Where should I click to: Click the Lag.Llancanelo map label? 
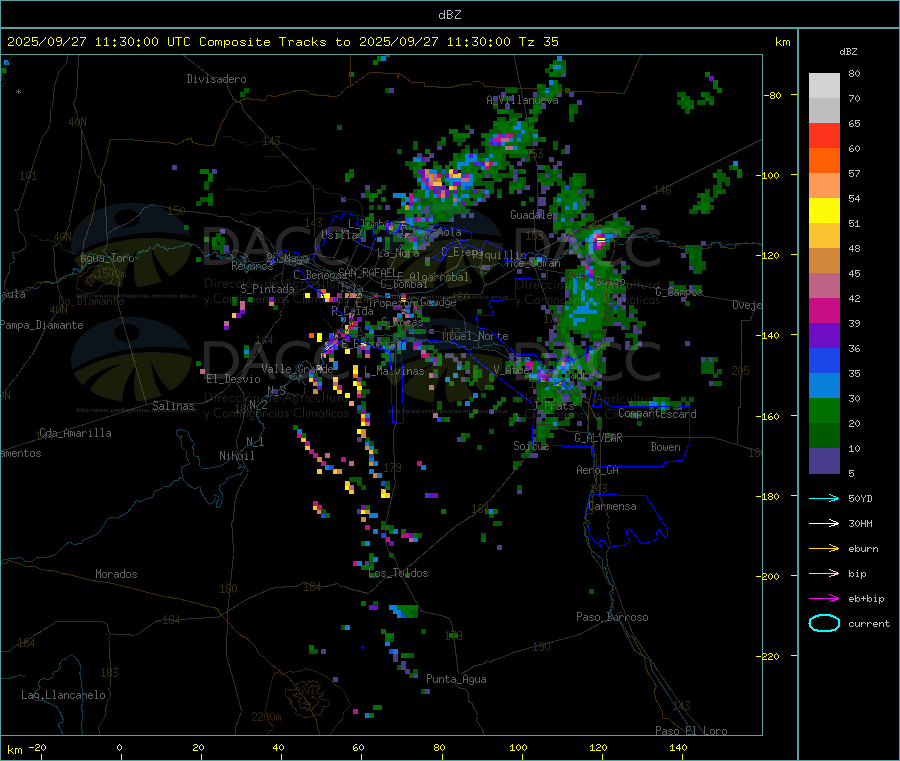(64, 695)
